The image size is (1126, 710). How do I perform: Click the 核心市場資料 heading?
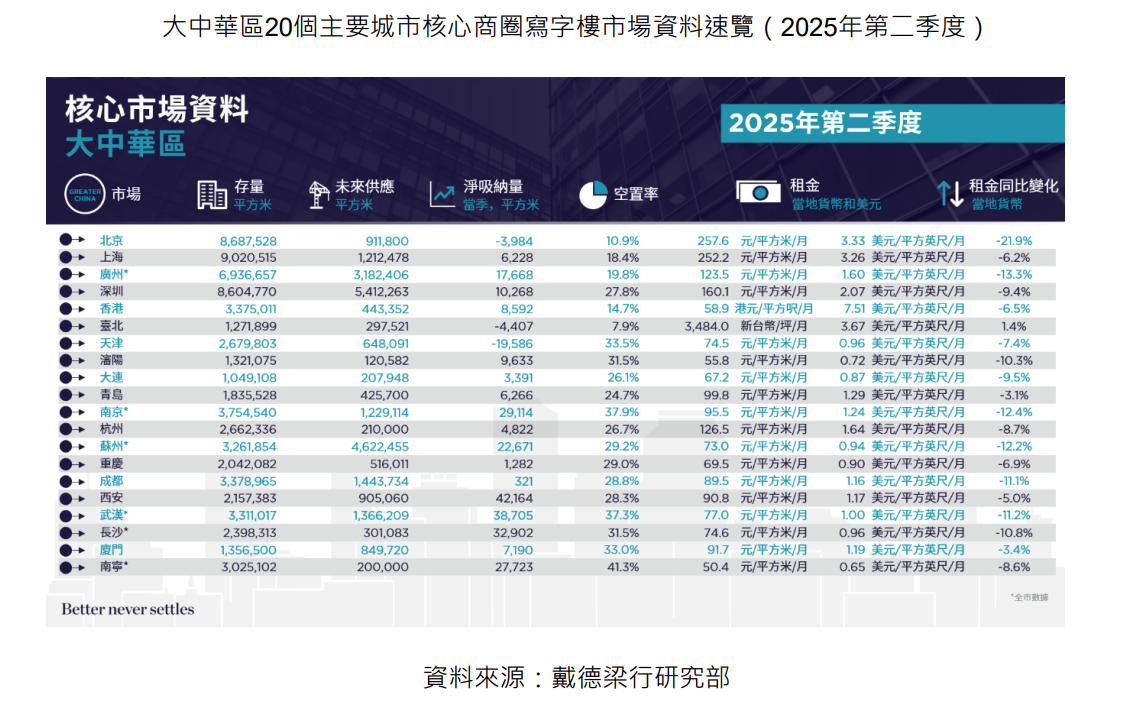coord(156,109)
